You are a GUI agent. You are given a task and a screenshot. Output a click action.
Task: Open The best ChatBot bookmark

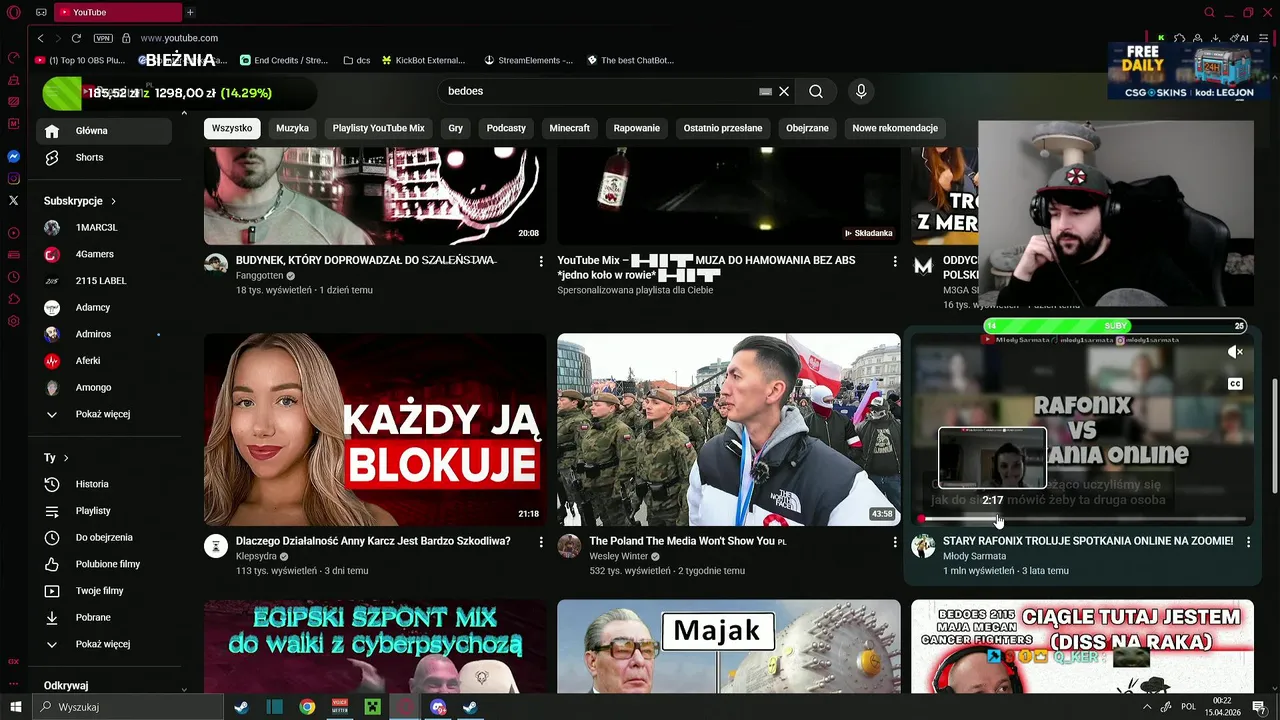[x=630, y=60]
